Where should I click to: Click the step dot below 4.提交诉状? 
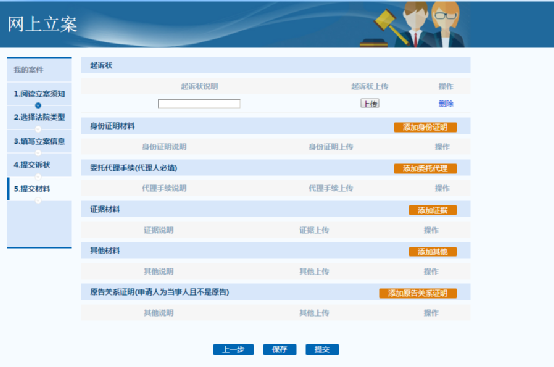click(38, 177)
